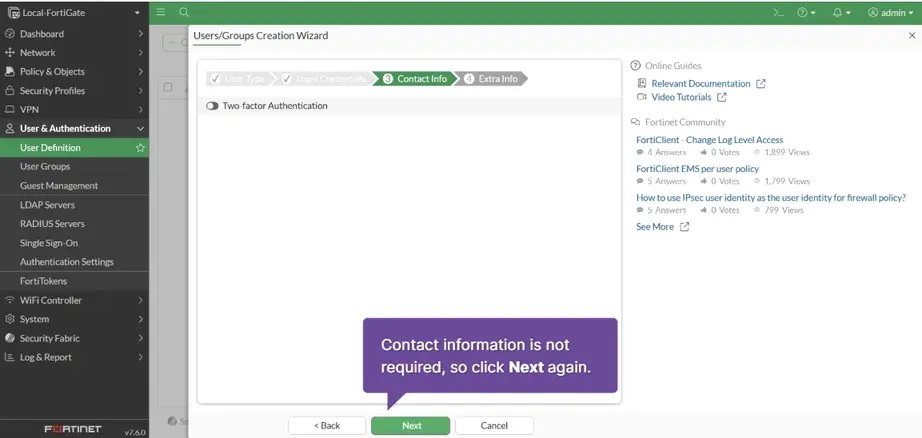
Task: Expand the Policy & Objects chevron
Action: (x=141, y=72)
